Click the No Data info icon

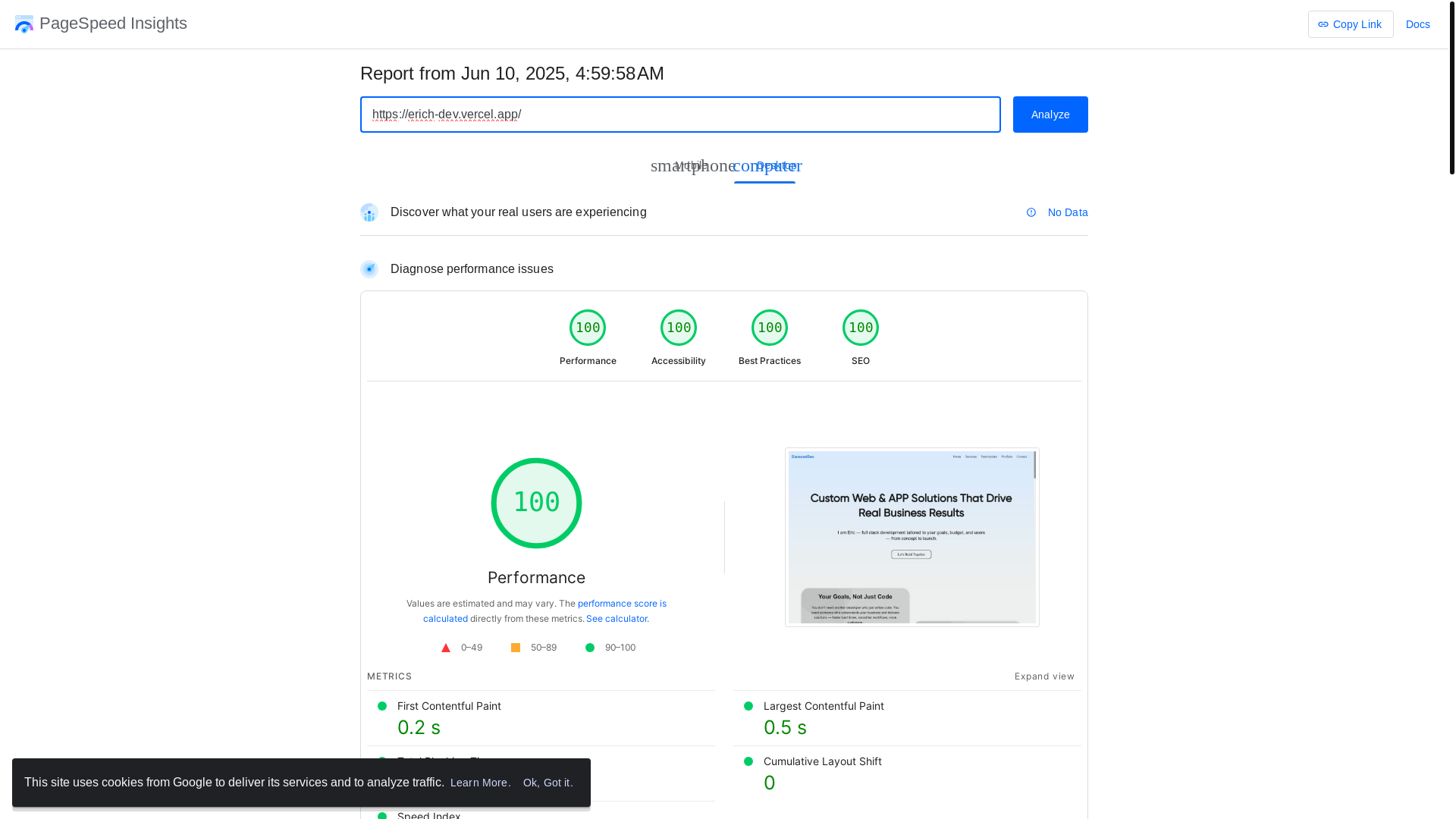[1031, 212]
